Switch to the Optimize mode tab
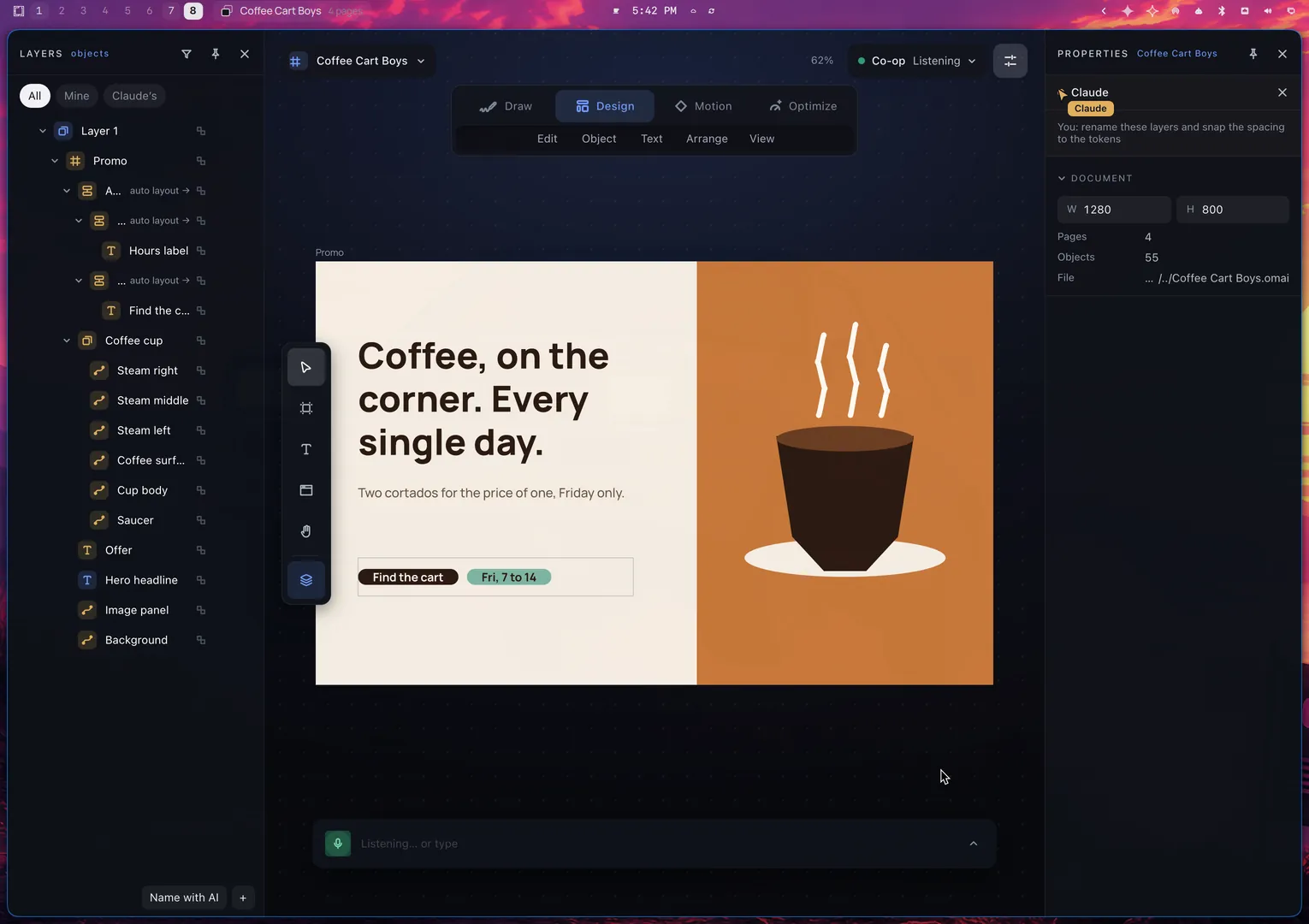 point(803,106)
